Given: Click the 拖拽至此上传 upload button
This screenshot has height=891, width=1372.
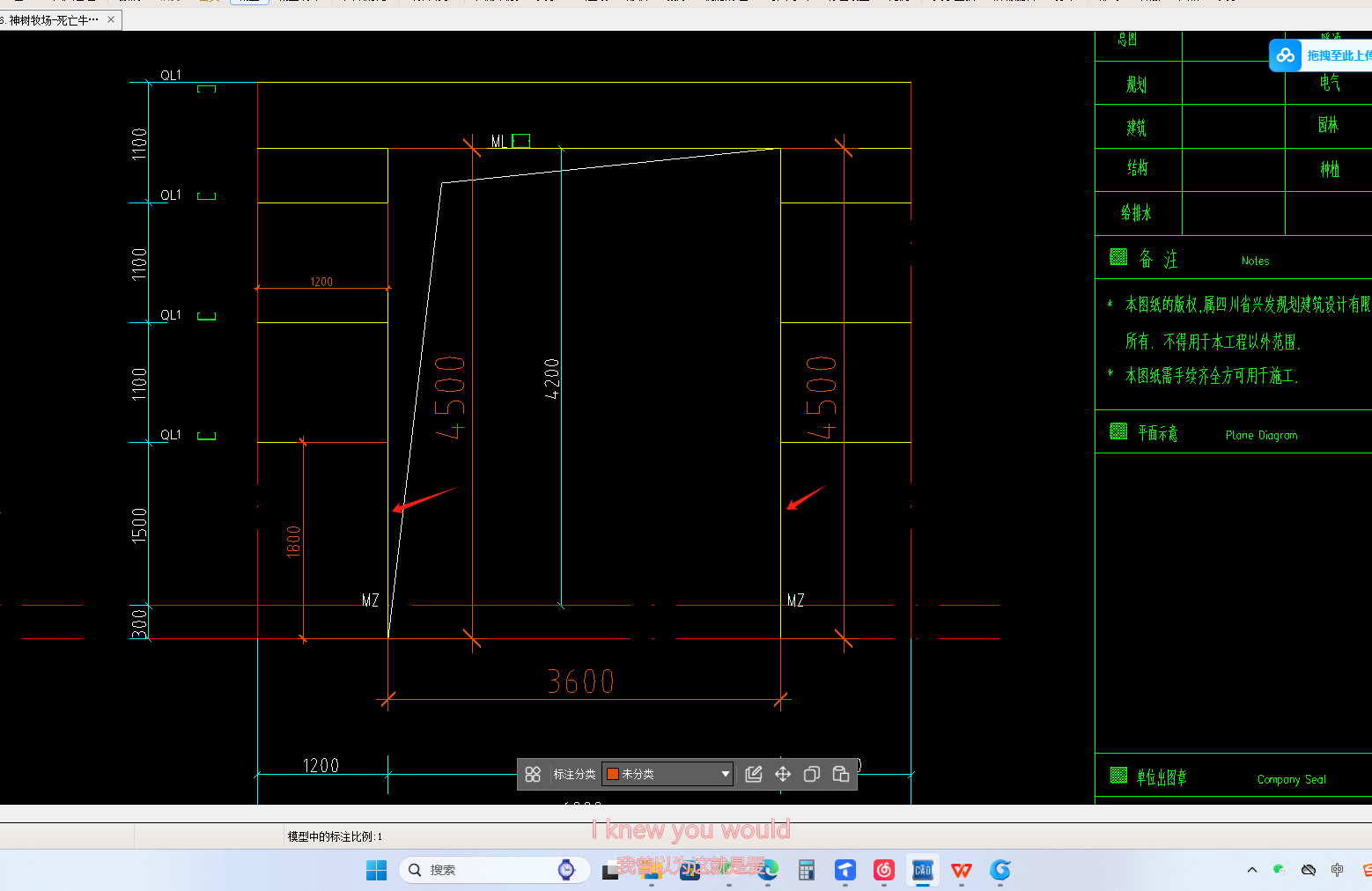Looking at the screenshot, I should (1339, 55).
